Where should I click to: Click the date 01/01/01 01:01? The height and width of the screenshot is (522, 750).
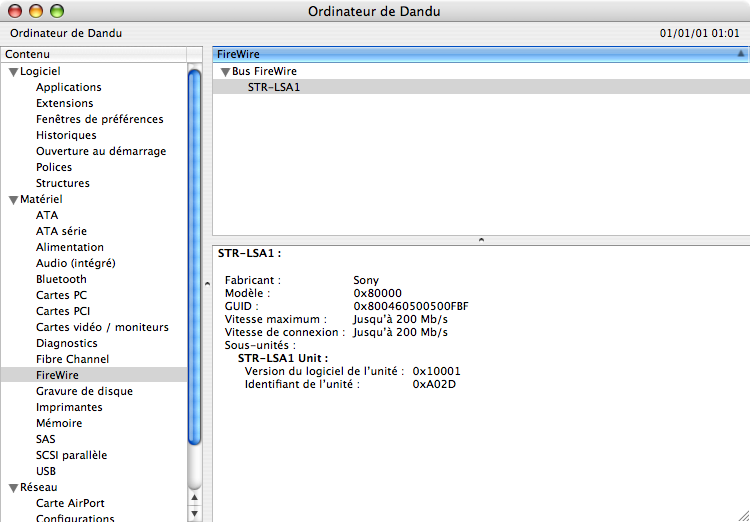pyautogui.click(x=699, y=33)
